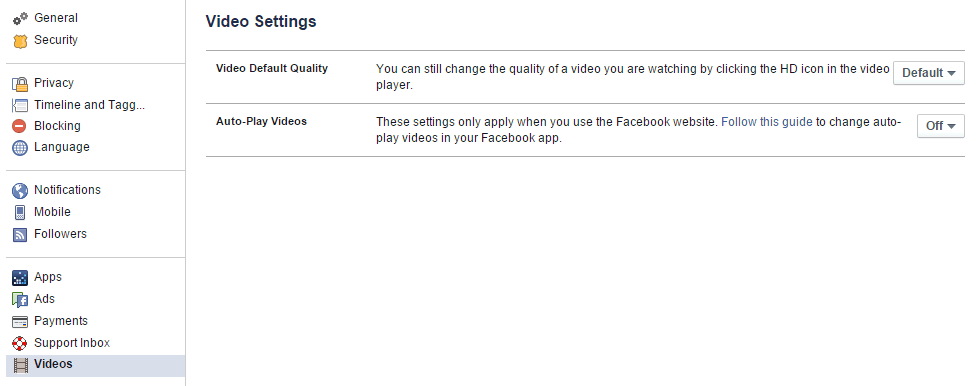
Task: Click the Video Default Quality label
Action: (272, 68)
